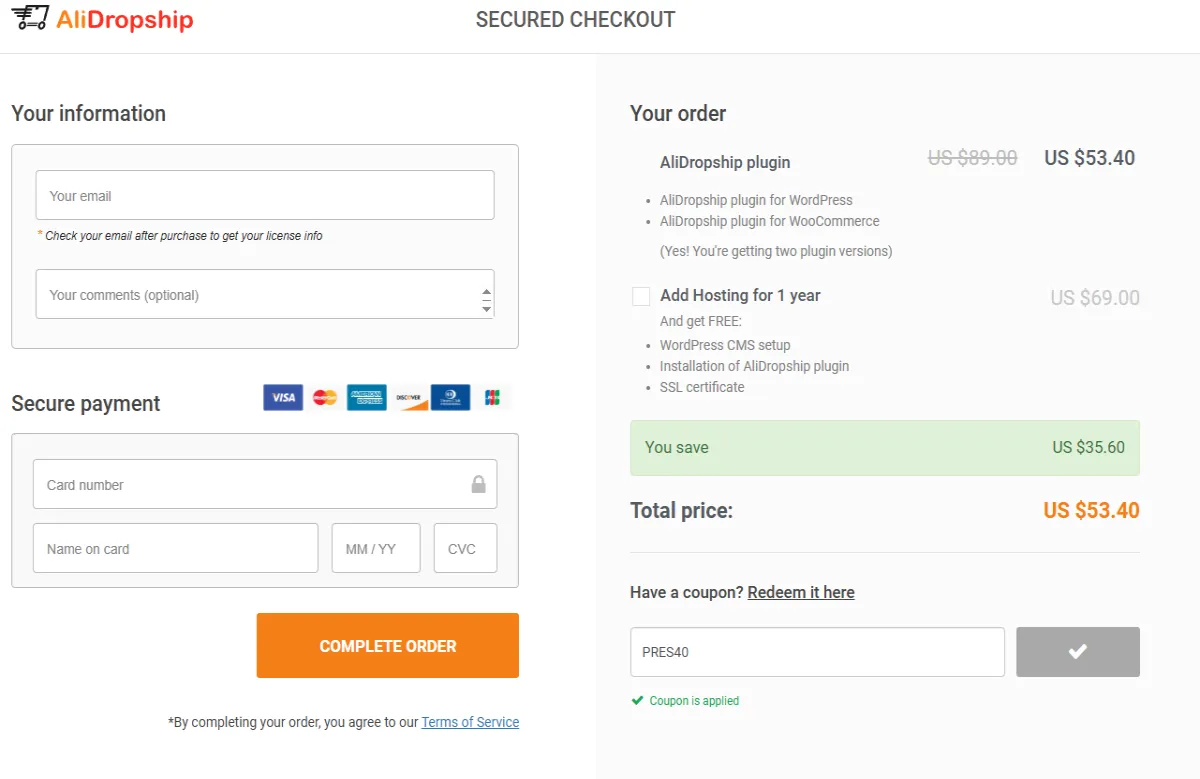Screen dimensions: 1200x779
Task: Click the optional comments text area
Action: [264, 293]
